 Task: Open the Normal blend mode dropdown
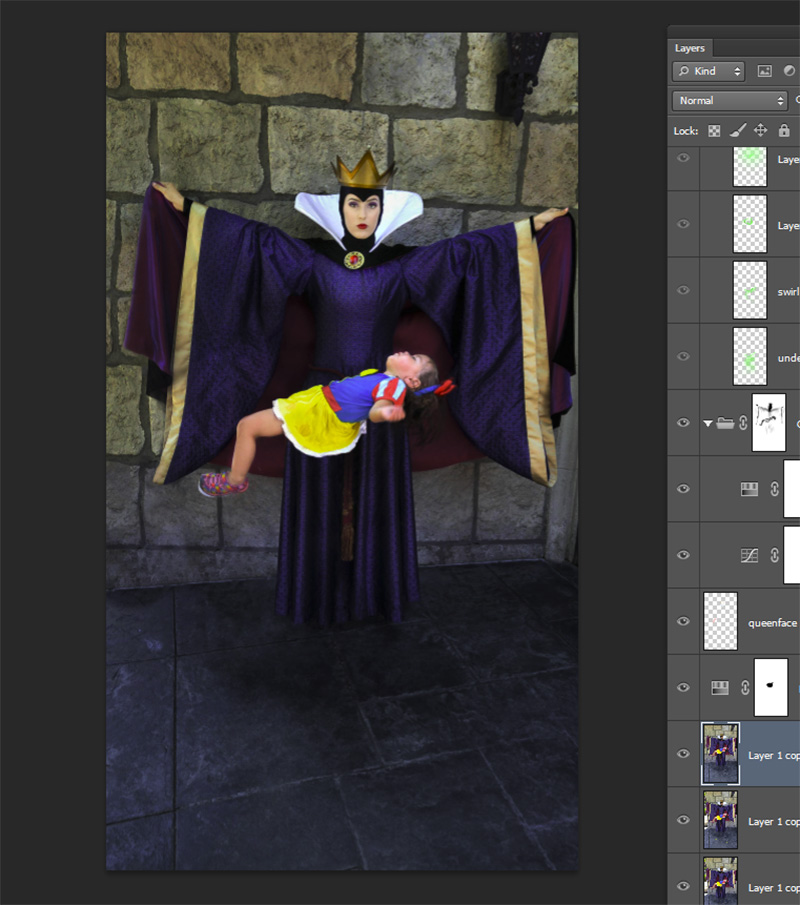point(730,100)
